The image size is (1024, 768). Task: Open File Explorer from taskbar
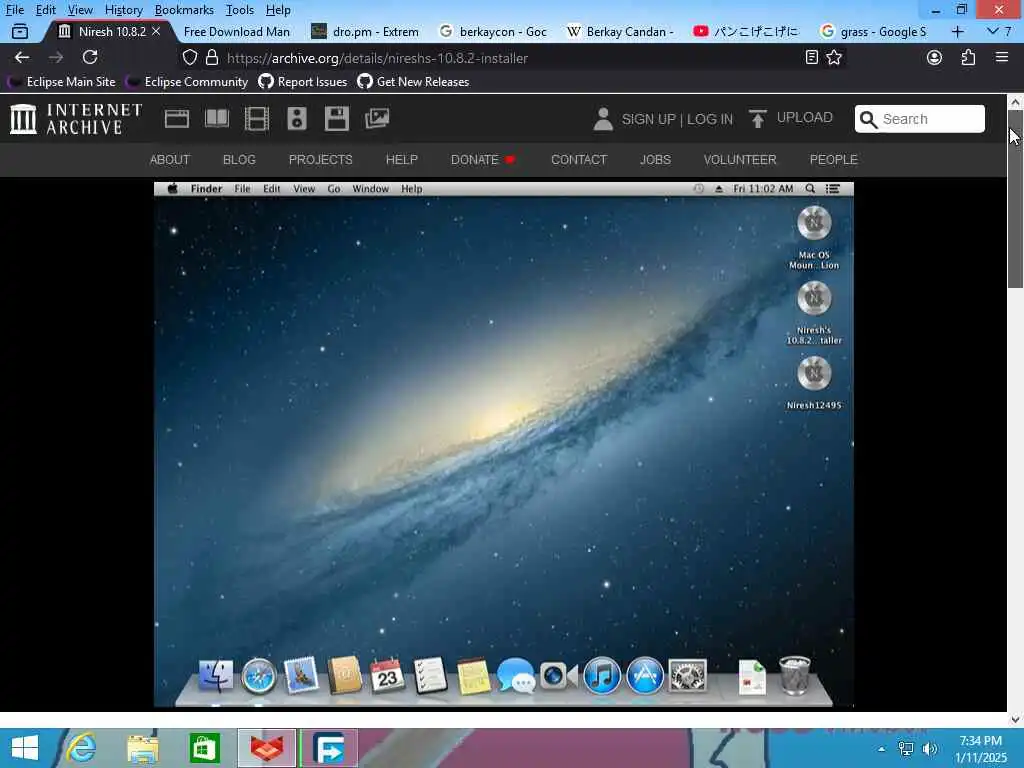tap(143, 748)
